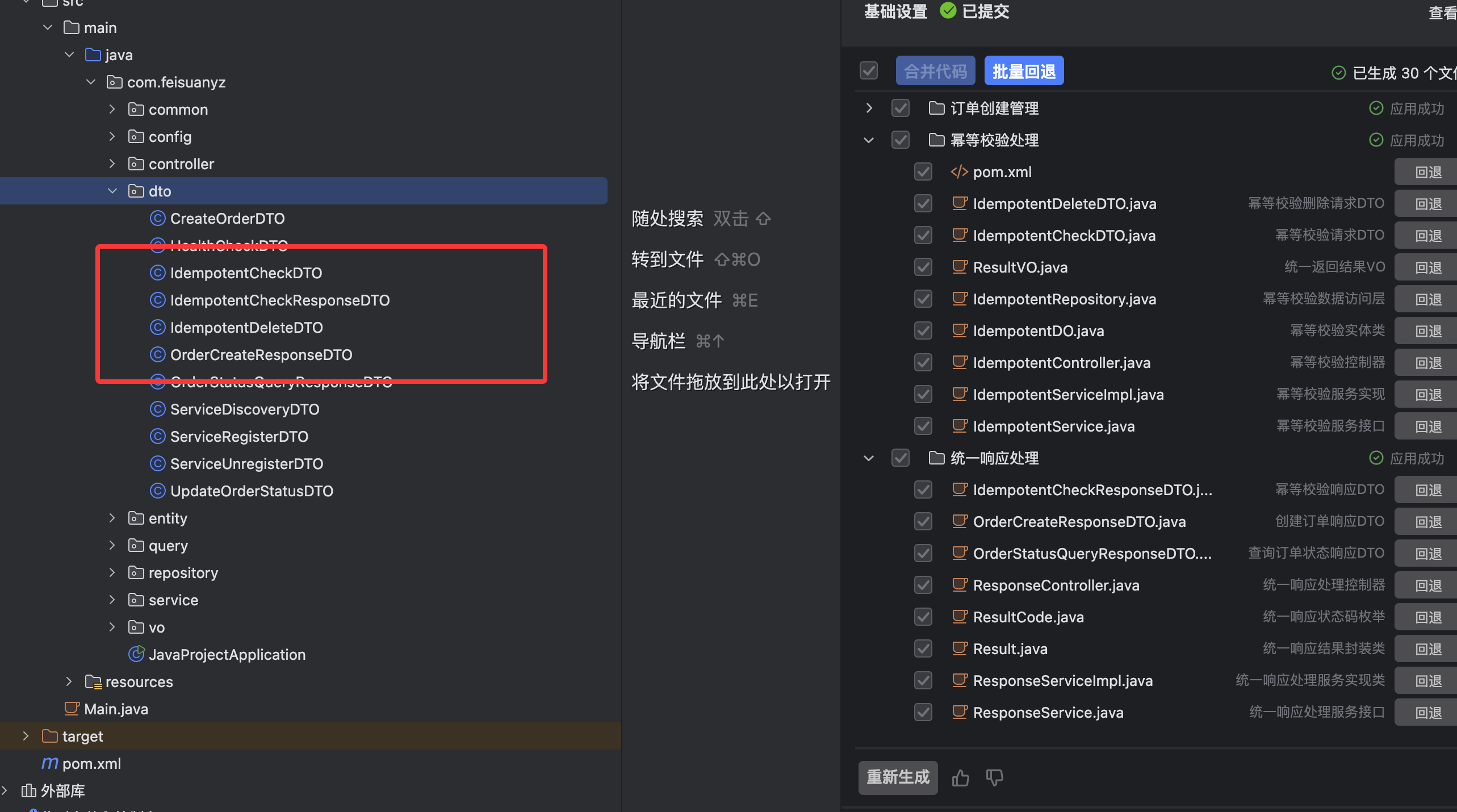Viewport: 1457px width, 812px height.
Task: Collapse the dto package
Action: 112,191
